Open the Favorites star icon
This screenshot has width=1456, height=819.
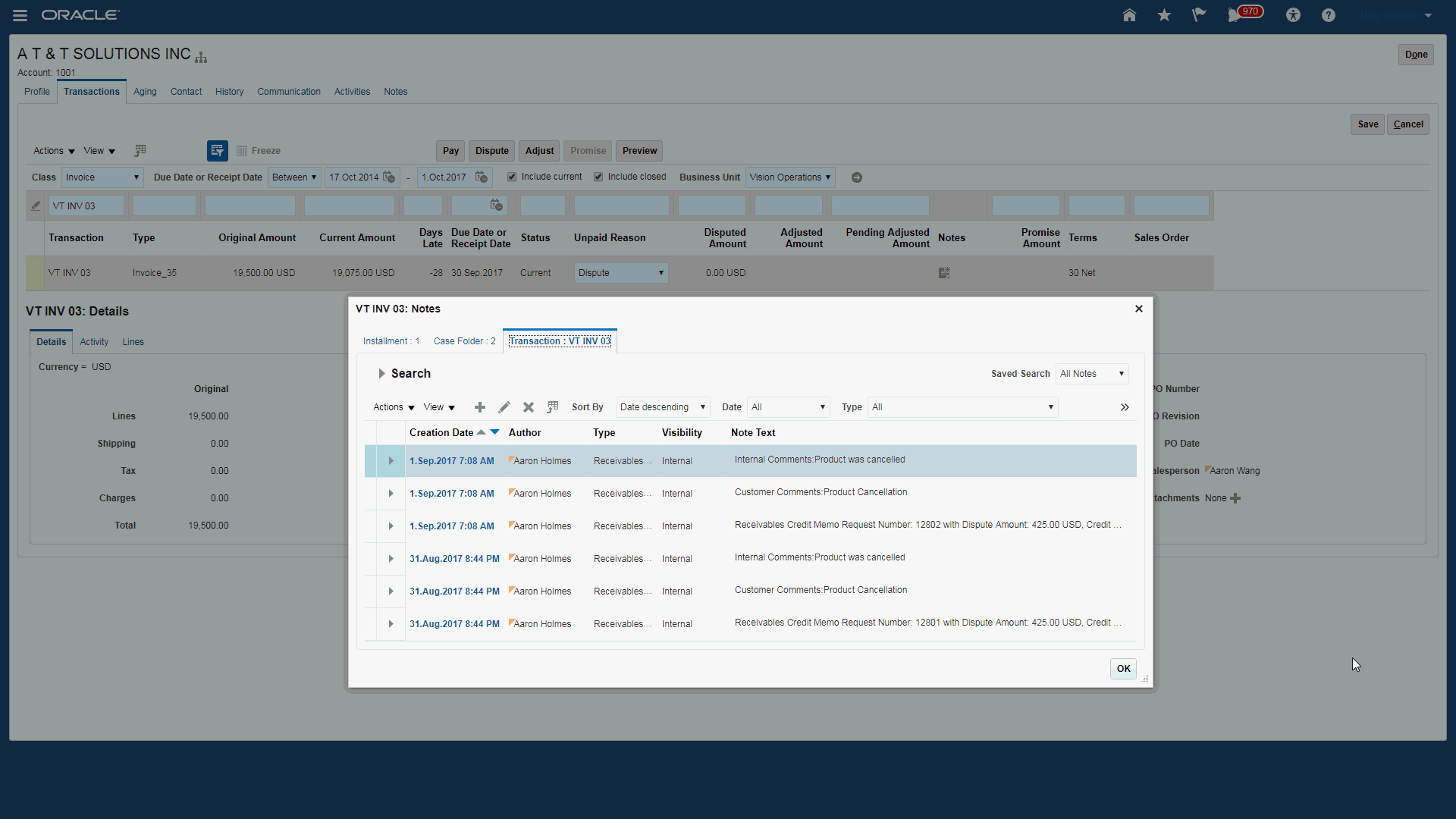(x=1164, y=15)
